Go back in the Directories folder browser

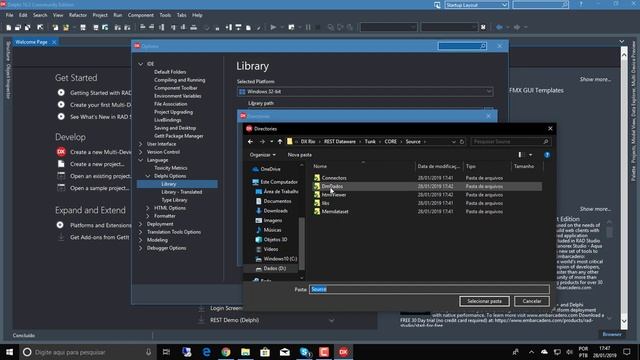[250, 142]
